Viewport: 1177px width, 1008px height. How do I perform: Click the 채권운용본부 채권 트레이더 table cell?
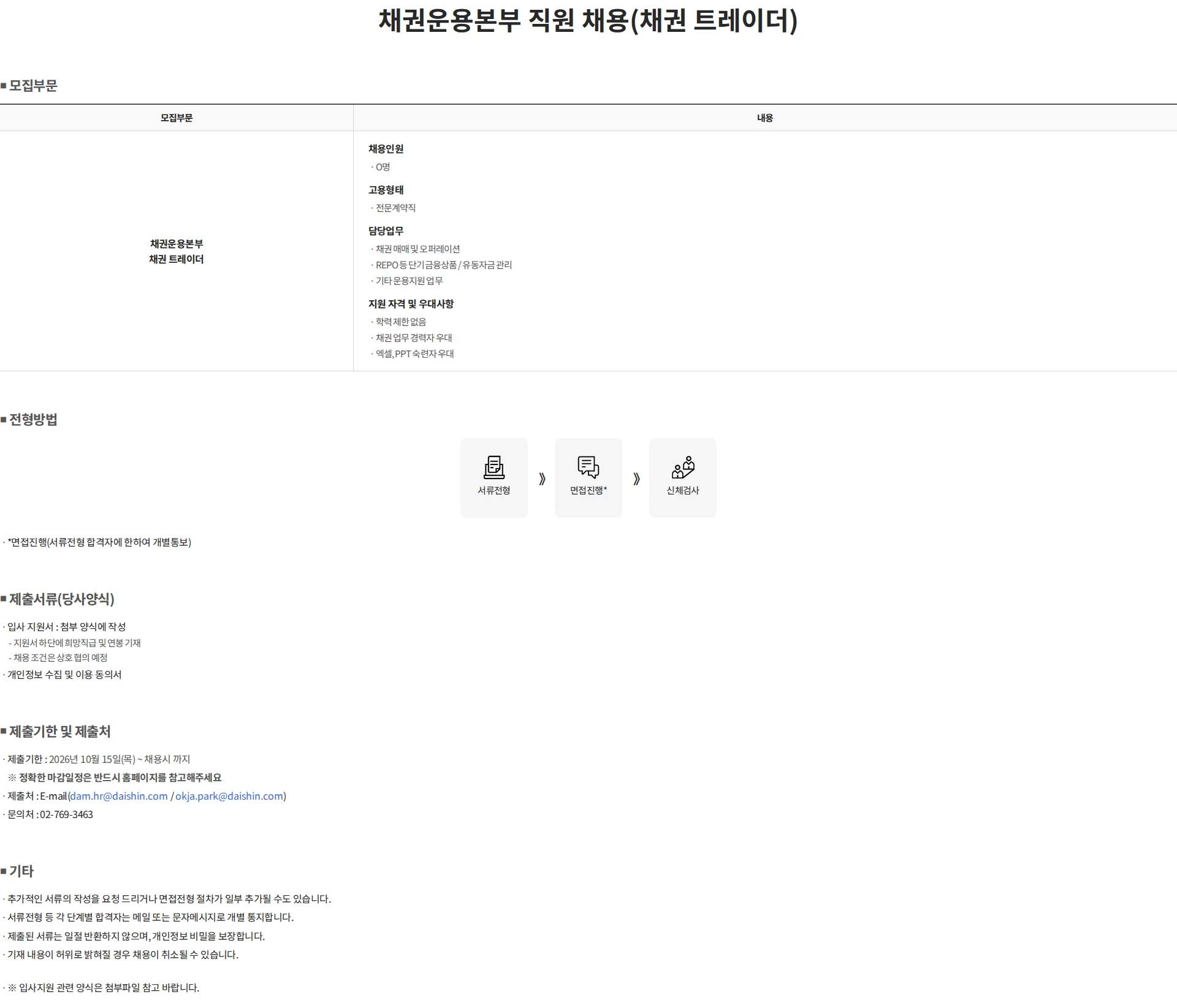click(x=177, y=251)
